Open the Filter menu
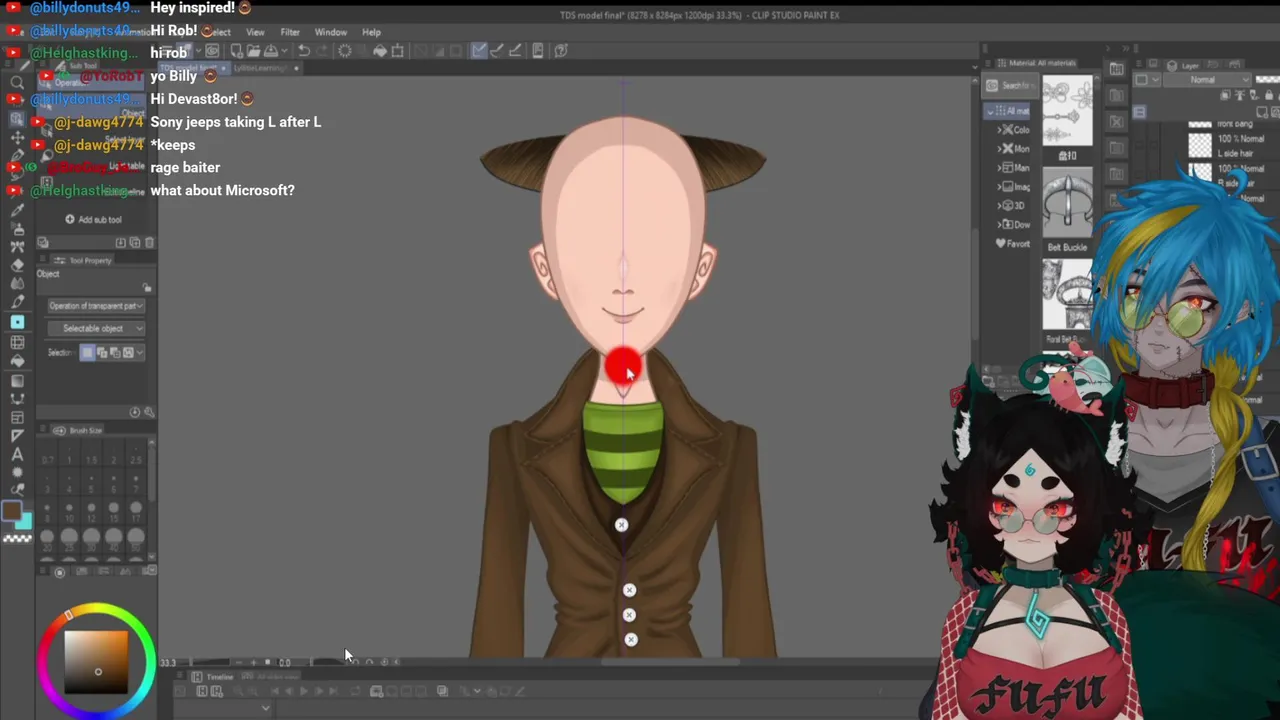The image size is (1280, 720). [290, 32]
